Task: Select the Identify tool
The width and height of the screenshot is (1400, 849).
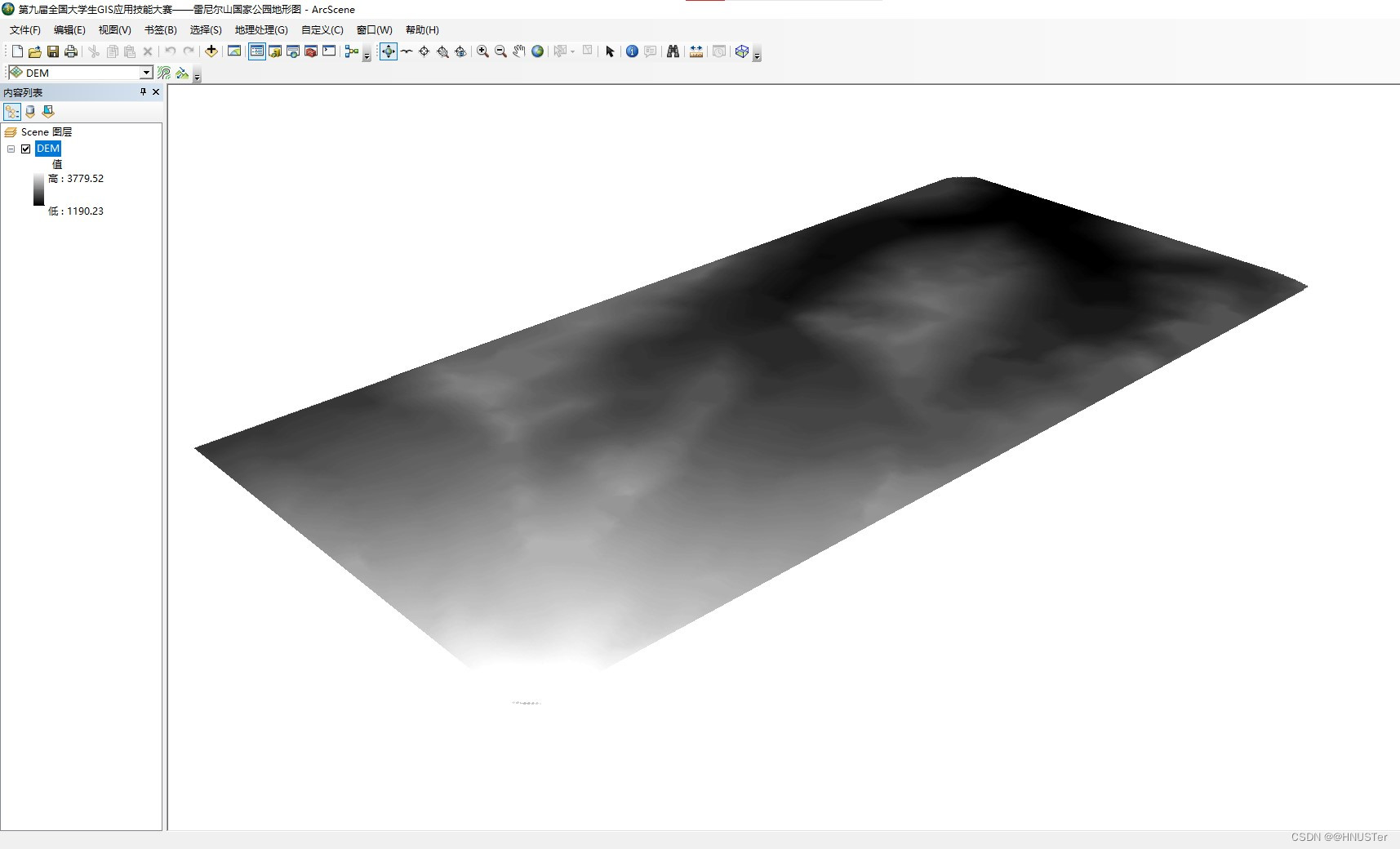Action: point(632,51)
